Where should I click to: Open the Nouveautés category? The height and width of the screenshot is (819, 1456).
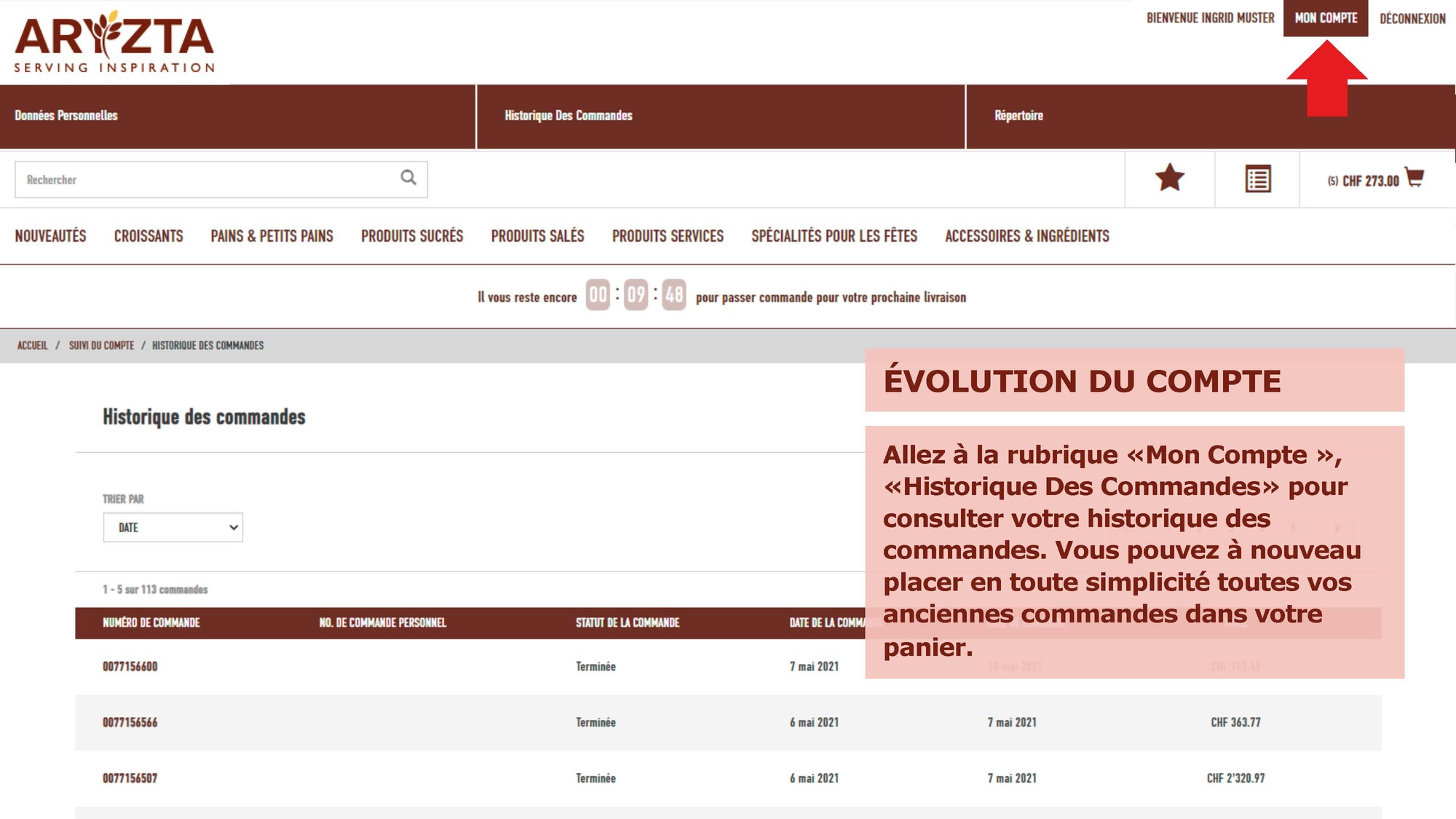point(50,236)
